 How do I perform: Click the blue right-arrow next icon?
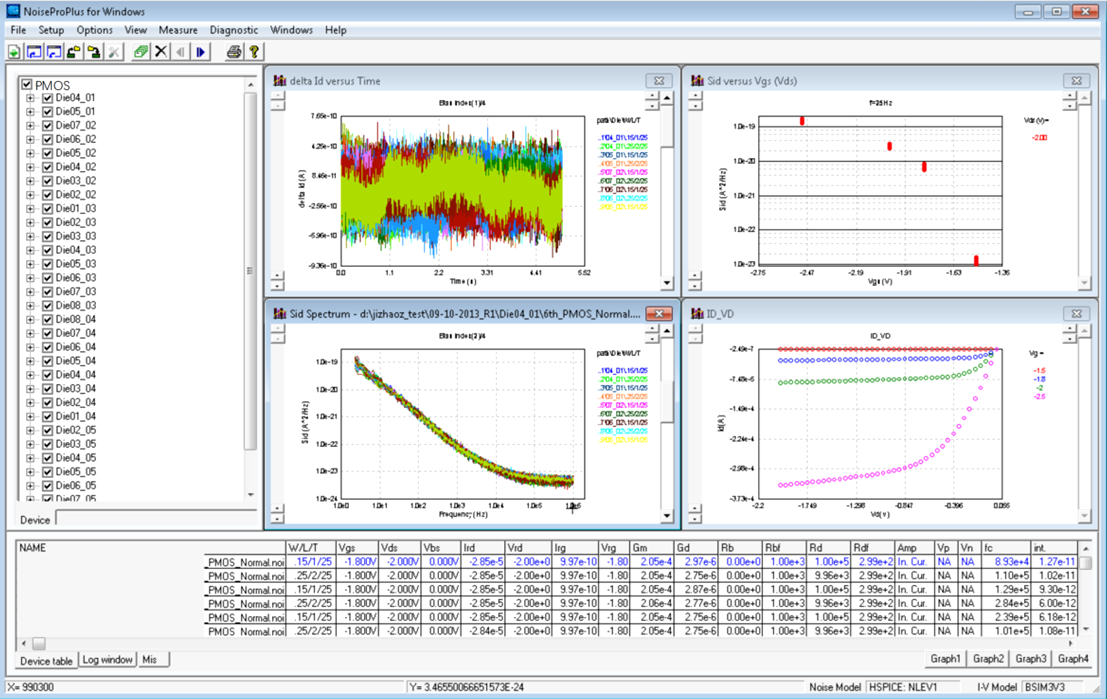tap(201, 52)
